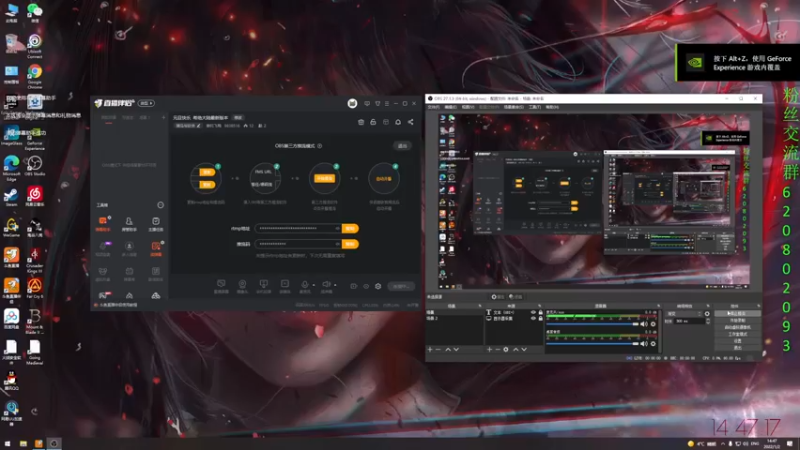The image size is (800, 450).
Task: Show hidden stream key with eye icon
Action: pyautogui.click(x=337, y=244)
